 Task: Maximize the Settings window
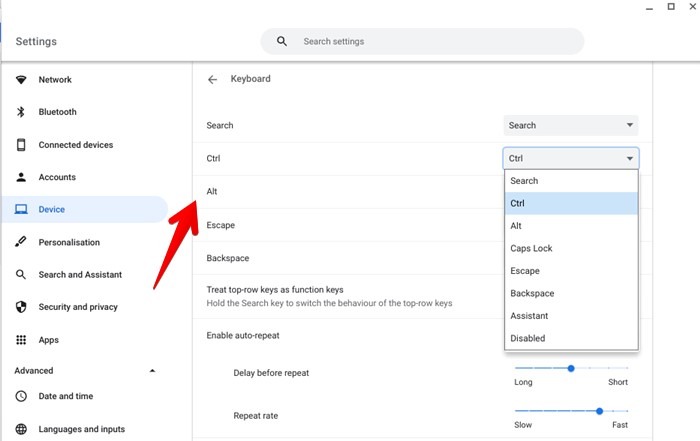(x=671, y=7)
